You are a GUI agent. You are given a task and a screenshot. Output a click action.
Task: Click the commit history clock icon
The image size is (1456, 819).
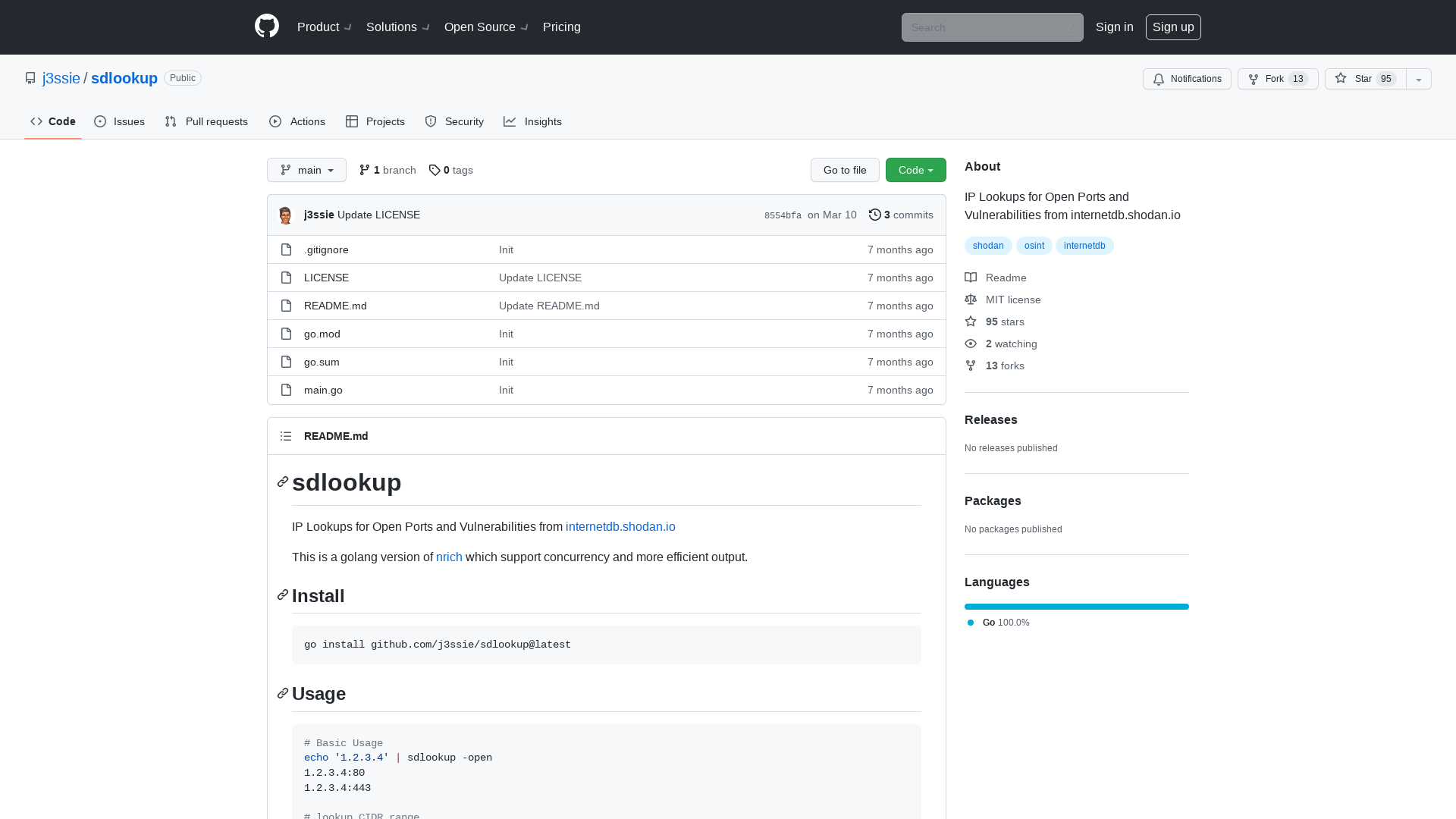875,215
